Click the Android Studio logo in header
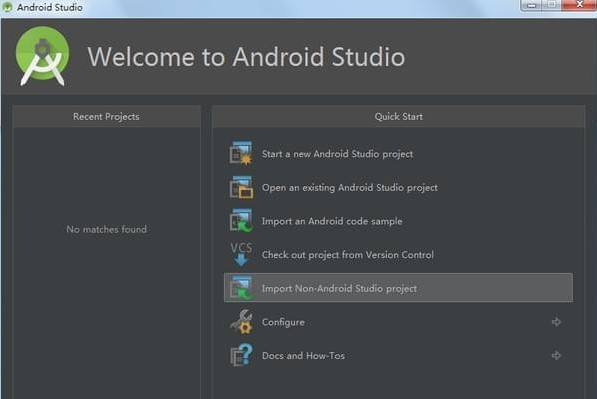Image resolution: width=597 pixels, height=399 pixels. click(x=43, y=56)
